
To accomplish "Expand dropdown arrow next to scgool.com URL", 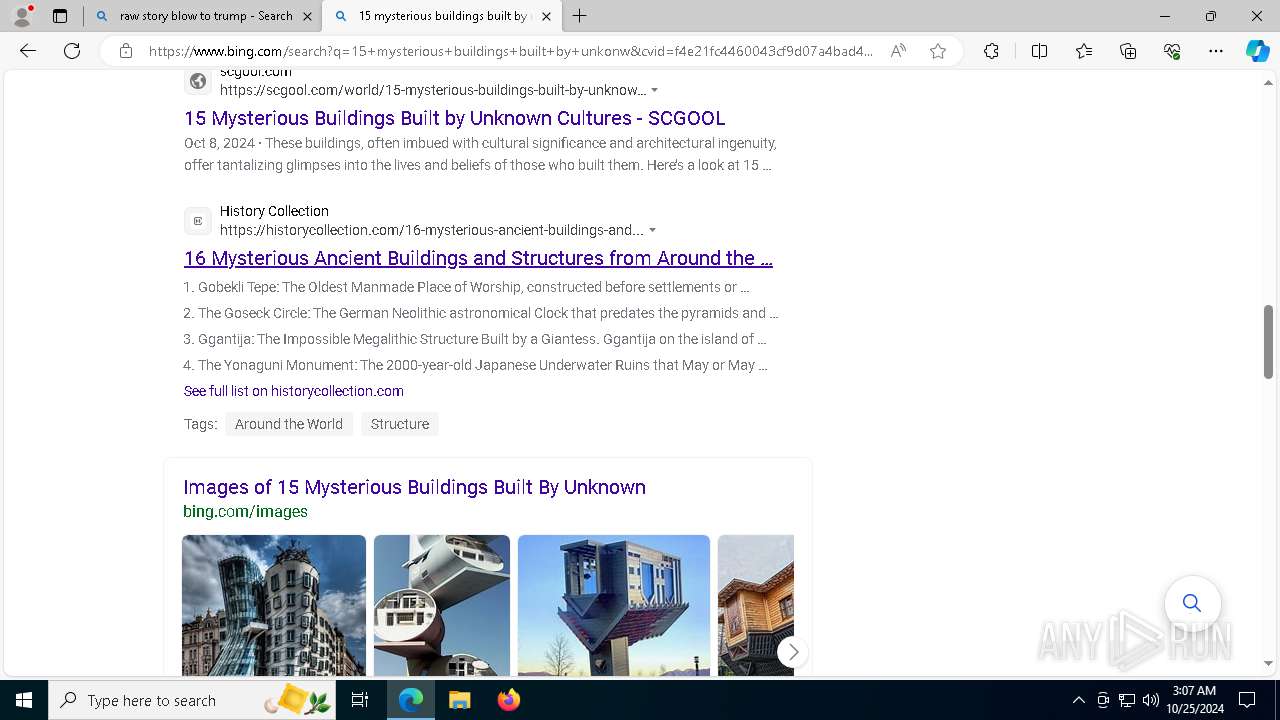I will [654, 90].
